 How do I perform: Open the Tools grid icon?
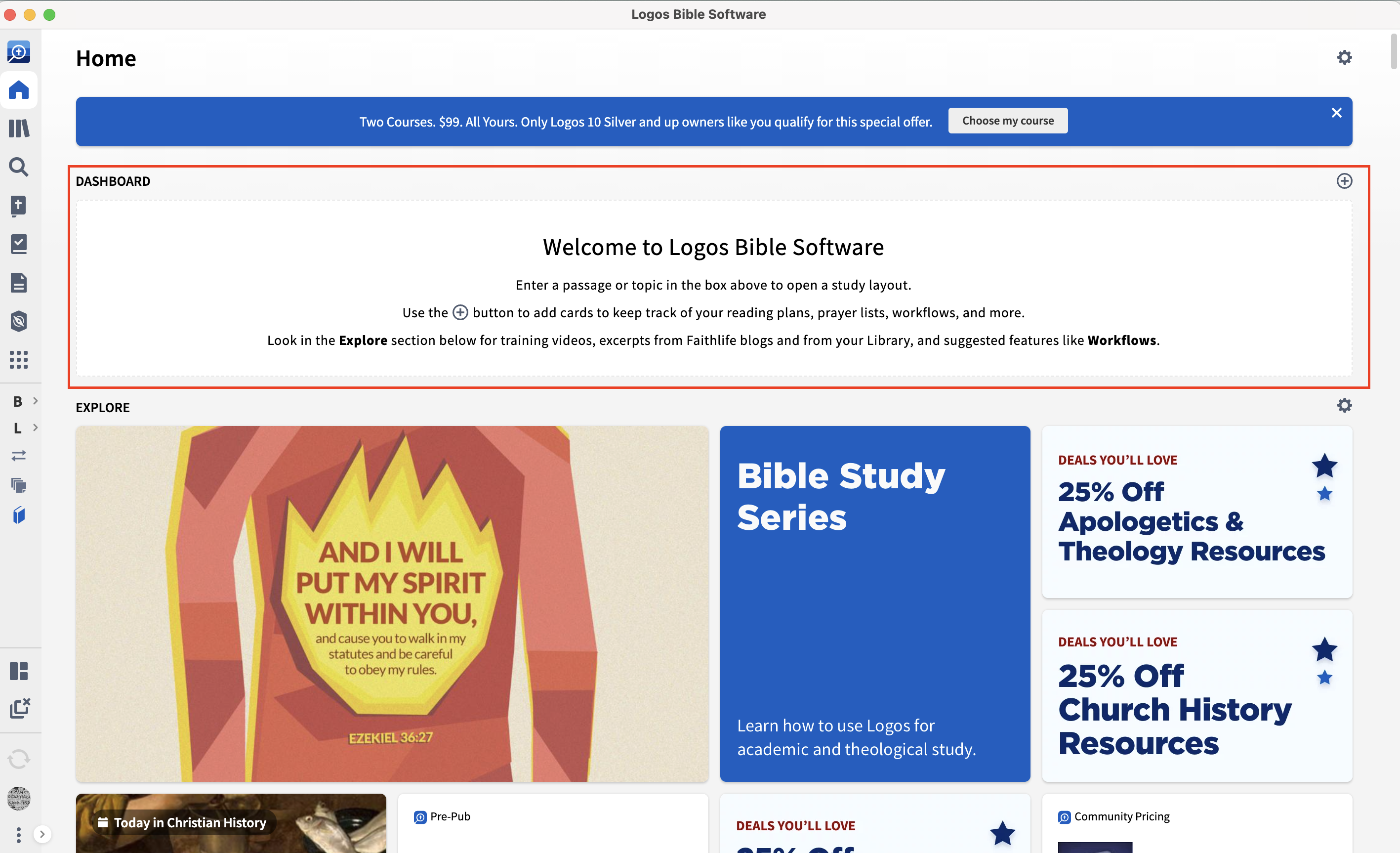point(19,359)
